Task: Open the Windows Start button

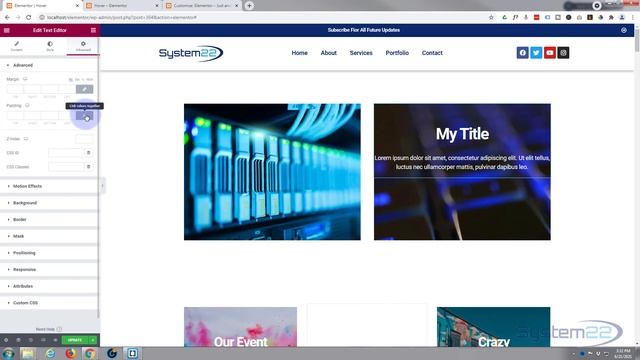Action: (8, 353)
